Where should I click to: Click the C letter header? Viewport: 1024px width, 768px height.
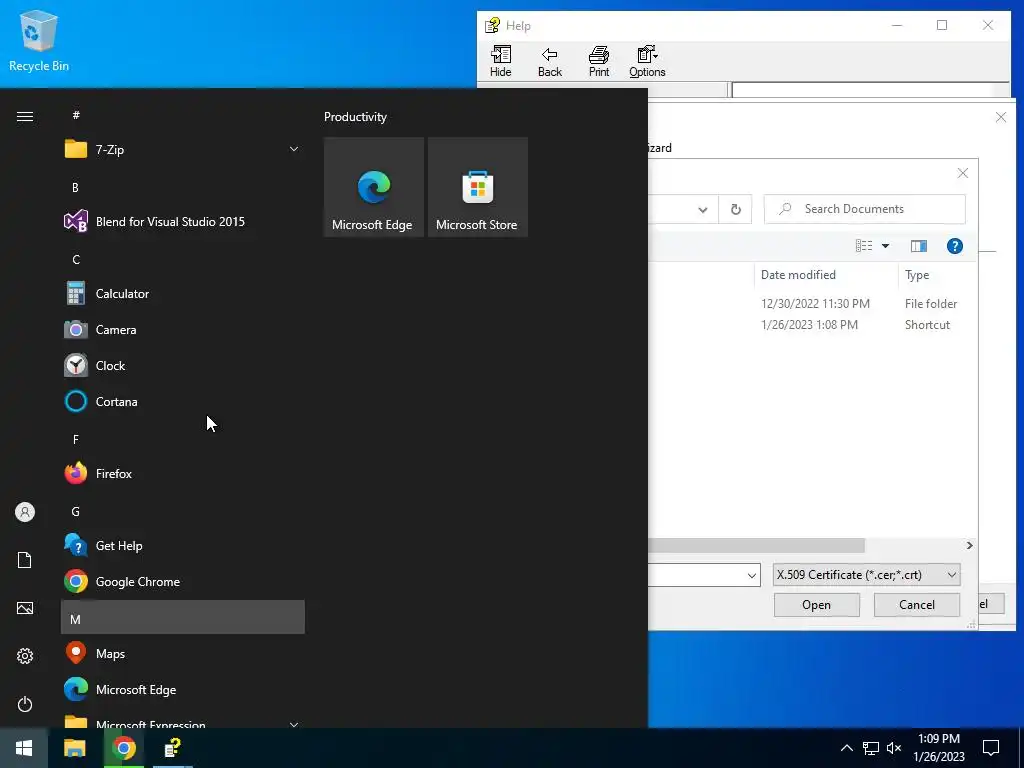tap(76, 260)
